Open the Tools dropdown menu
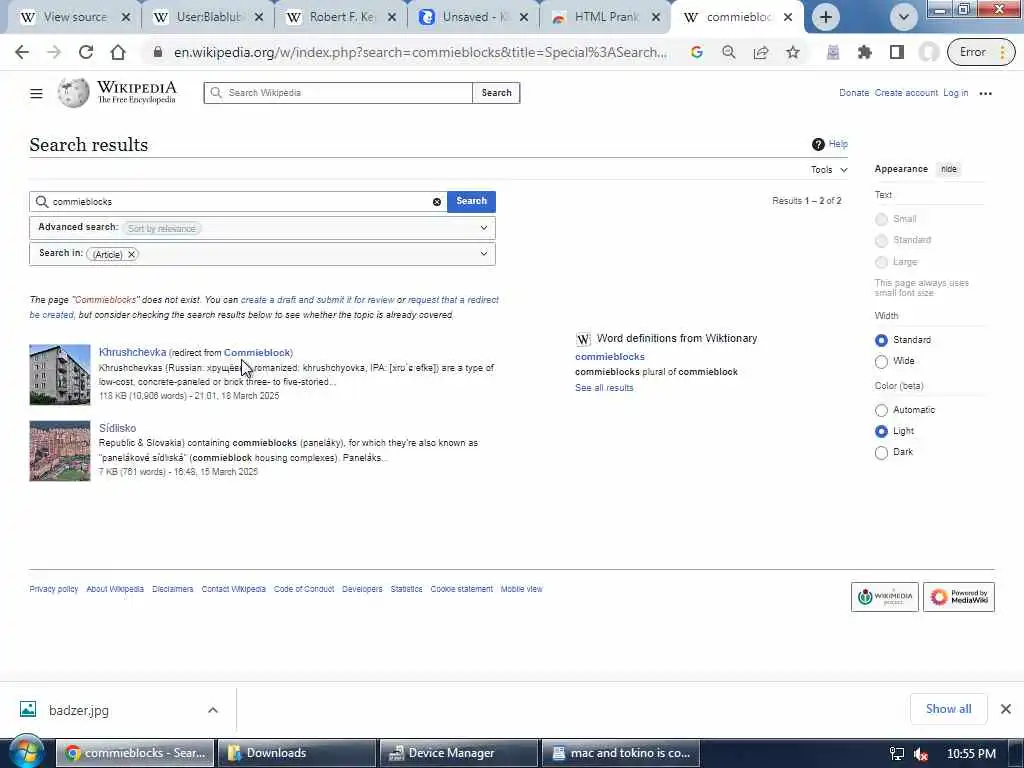1024x768 pixels. [x=829, y=170]
